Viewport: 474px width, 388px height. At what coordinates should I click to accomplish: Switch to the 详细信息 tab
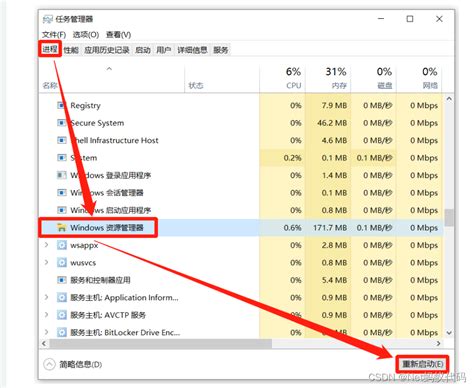[x=192, y=50]
